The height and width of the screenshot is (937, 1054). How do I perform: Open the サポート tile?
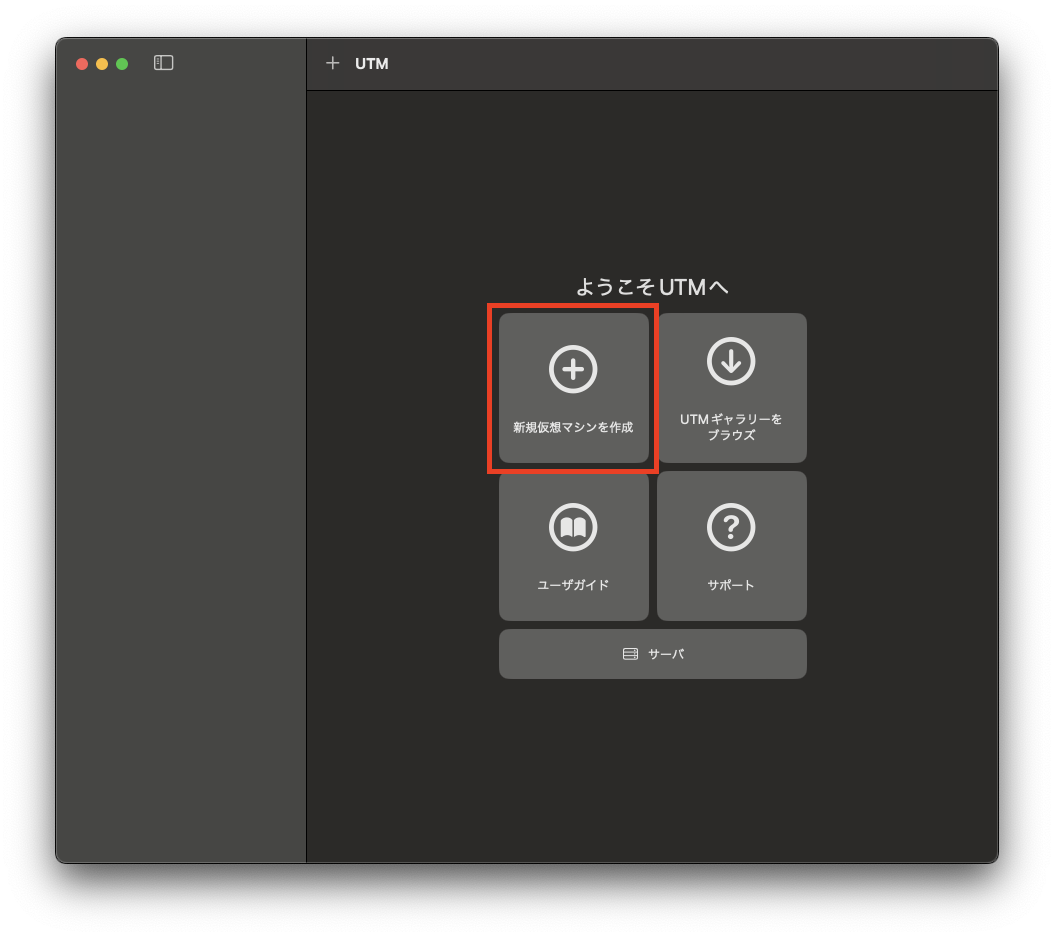tap(731, 546)
